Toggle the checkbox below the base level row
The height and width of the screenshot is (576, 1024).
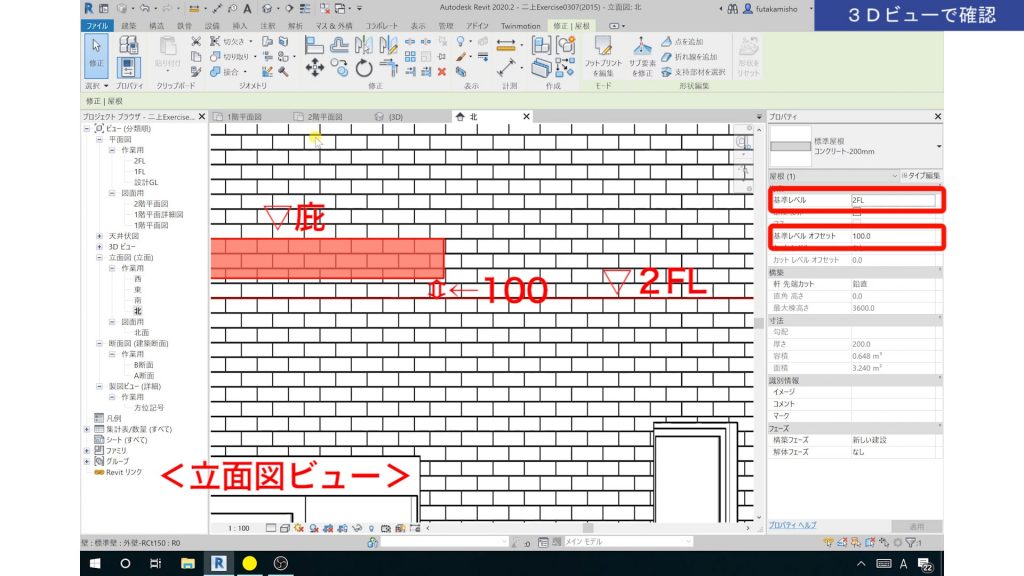[x=855, y=213]
